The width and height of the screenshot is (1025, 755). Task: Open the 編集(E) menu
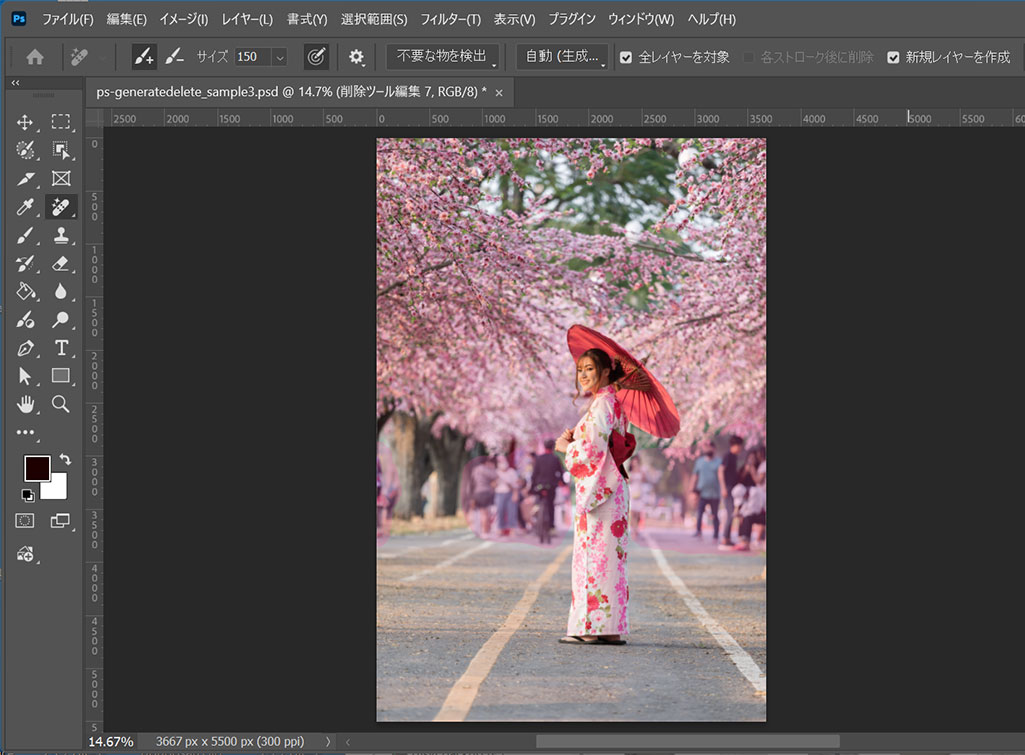126,20
